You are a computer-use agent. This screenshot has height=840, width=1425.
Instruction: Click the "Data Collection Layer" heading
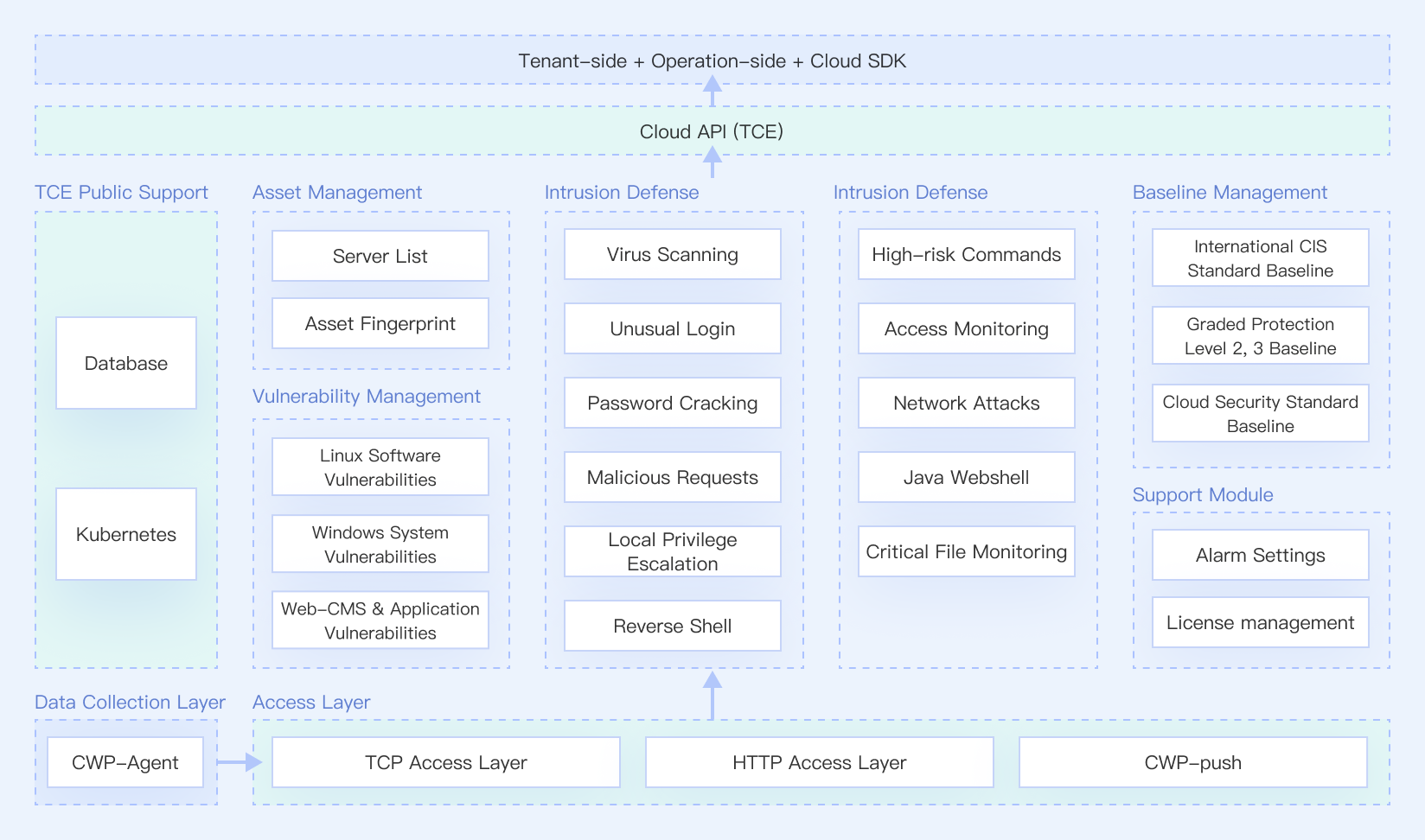[130, 702]
